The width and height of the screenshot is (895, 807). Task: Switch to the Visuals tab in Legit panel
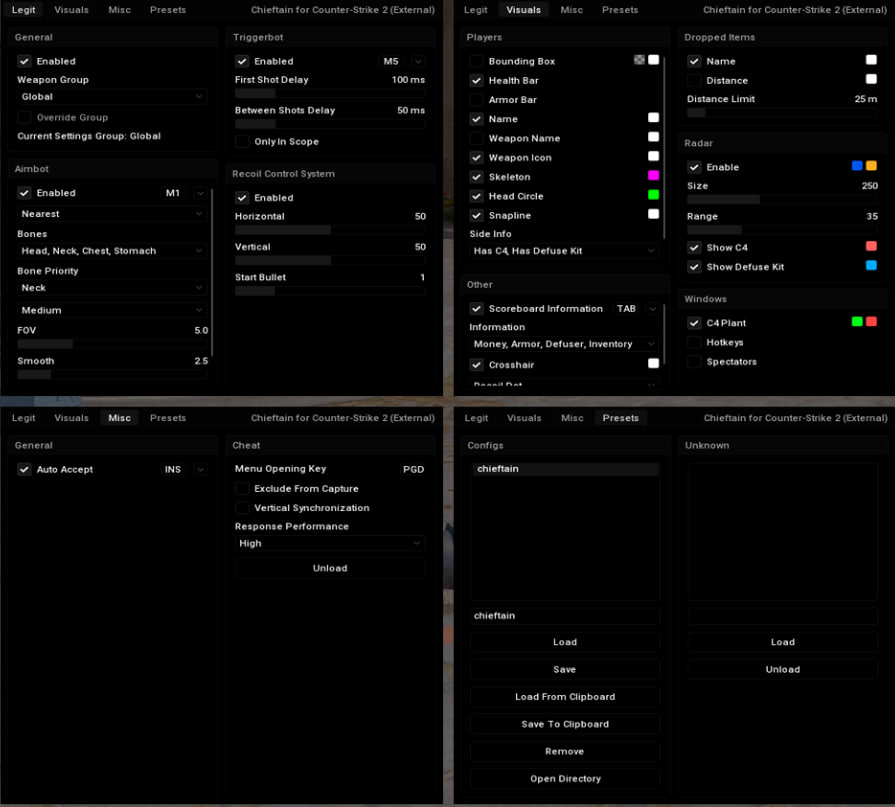click(x=71, y=10)
